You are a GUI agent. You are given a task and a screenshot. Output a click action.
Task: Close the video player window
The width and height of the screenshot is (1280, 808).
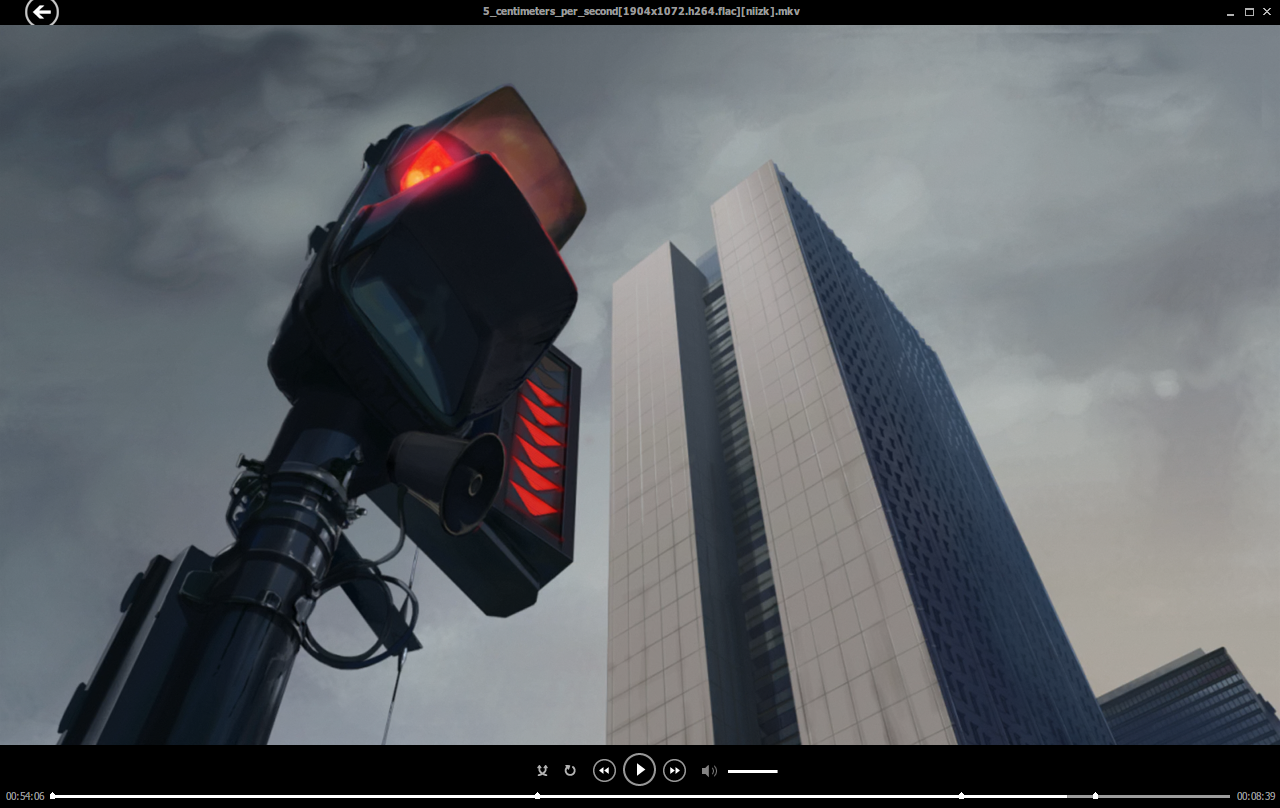click(x=1267, y=12)
